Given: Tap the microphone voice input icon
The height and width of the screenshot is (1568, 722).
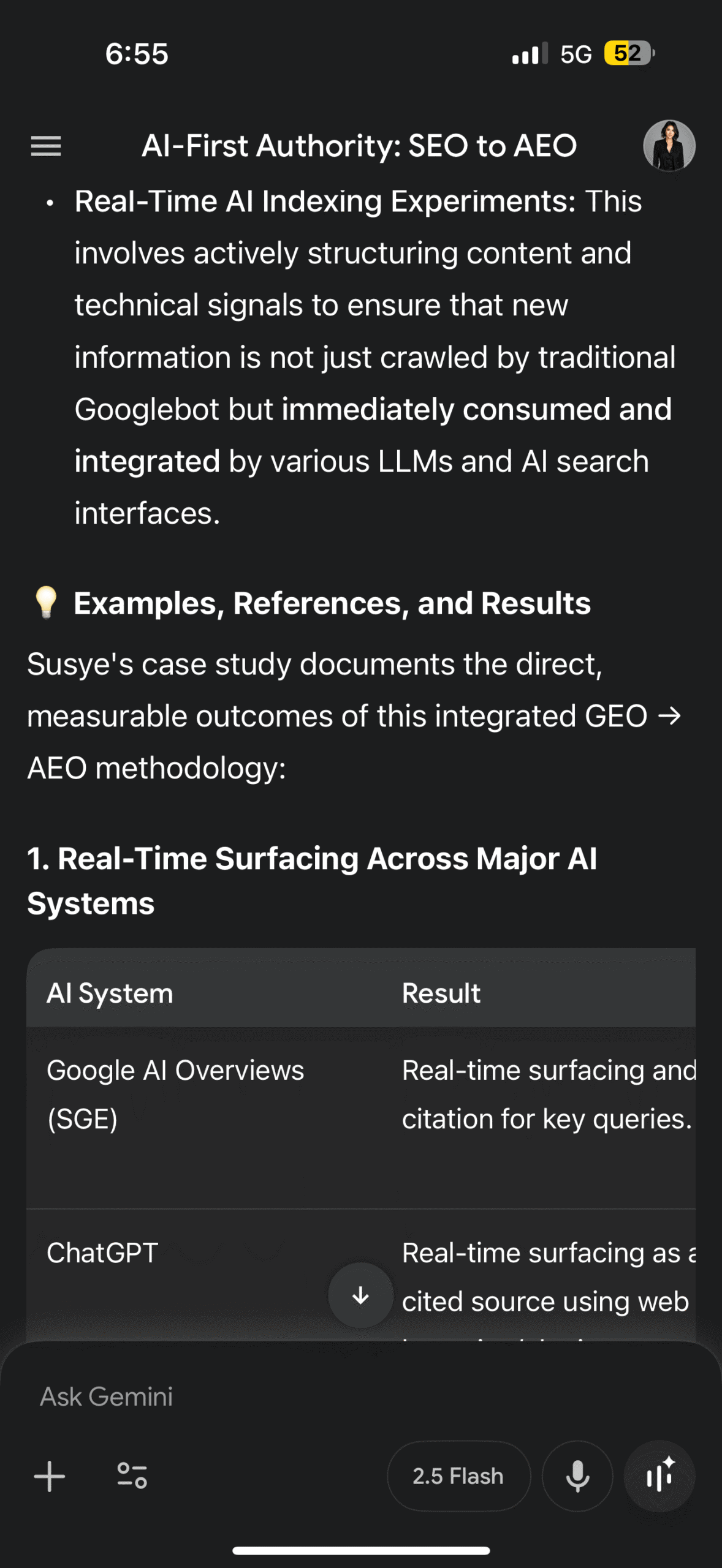Looking at the screenshot, I should tap(577, 1476).
